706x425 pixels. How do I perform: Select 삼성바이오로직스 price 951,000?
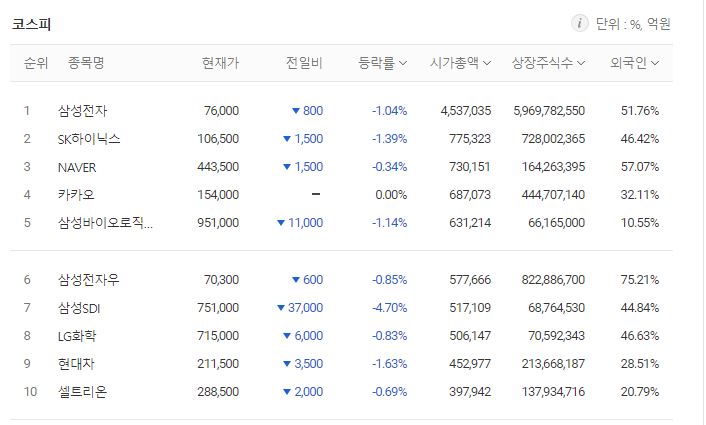[218, 223]
